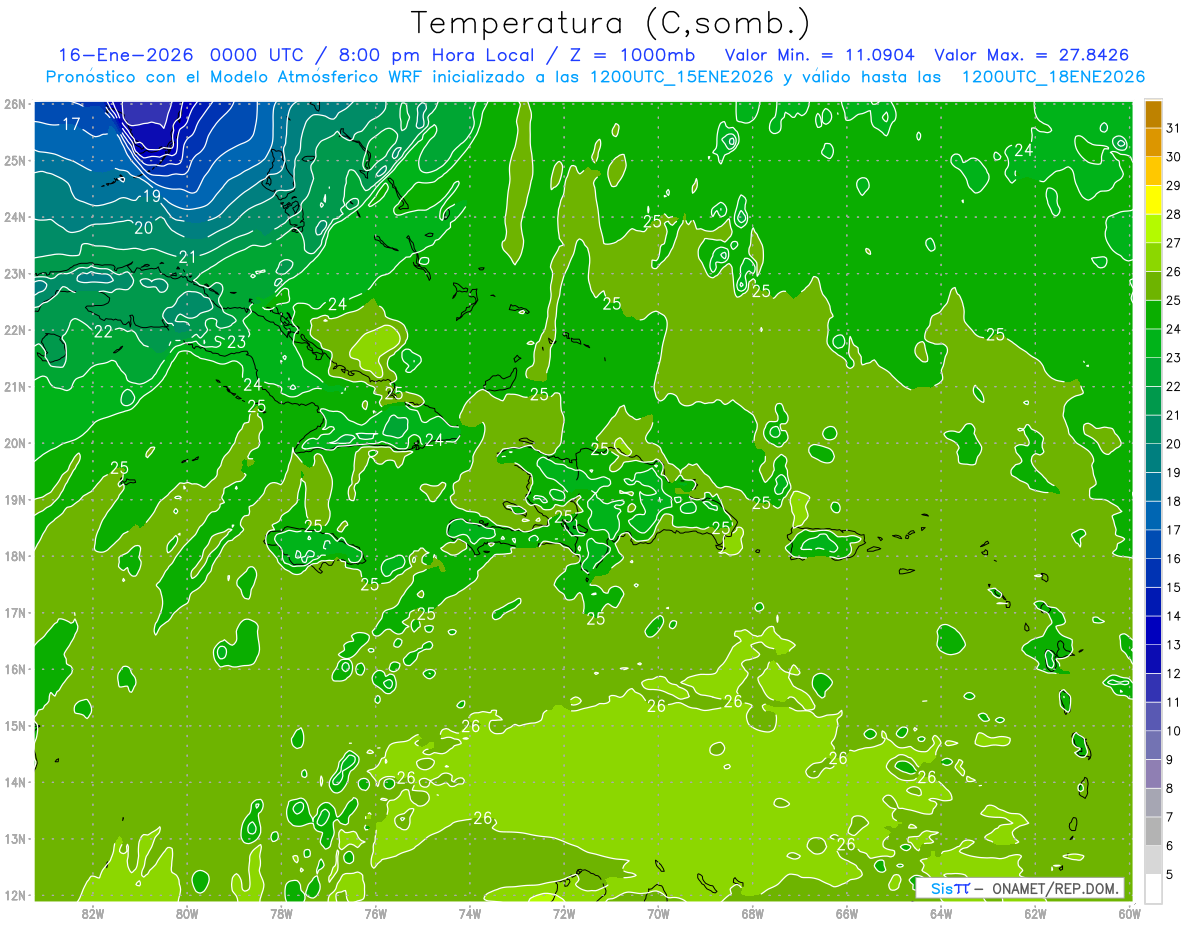Click the yellow swatch between 28 and 29
The image size is (1200, 927).
coord(1153,201)
